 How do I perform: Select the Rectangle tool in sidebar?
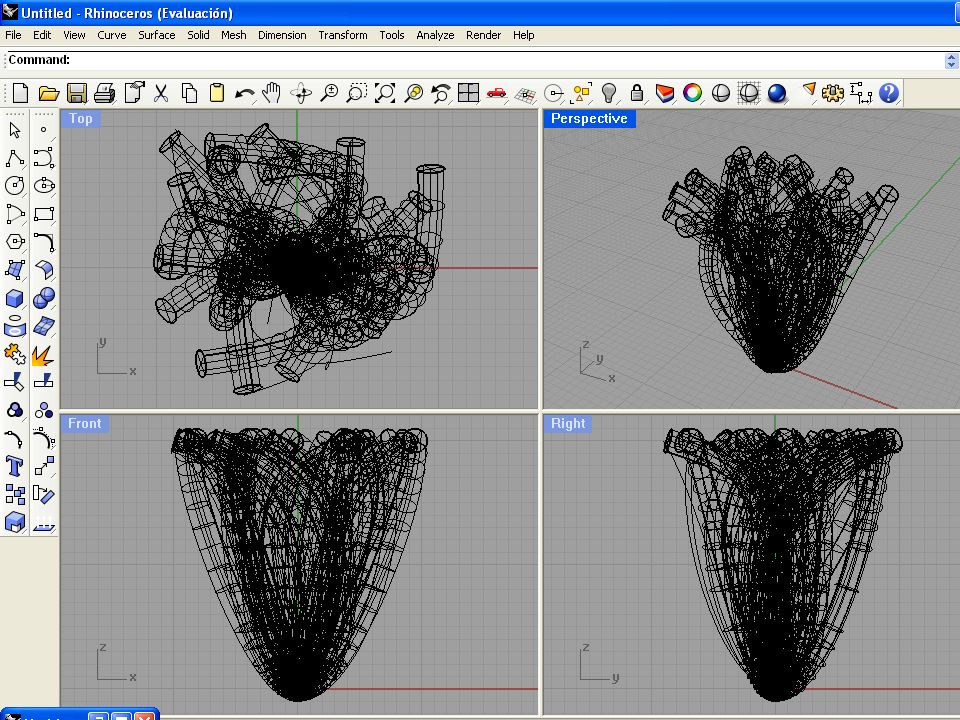tap(44, 214)
